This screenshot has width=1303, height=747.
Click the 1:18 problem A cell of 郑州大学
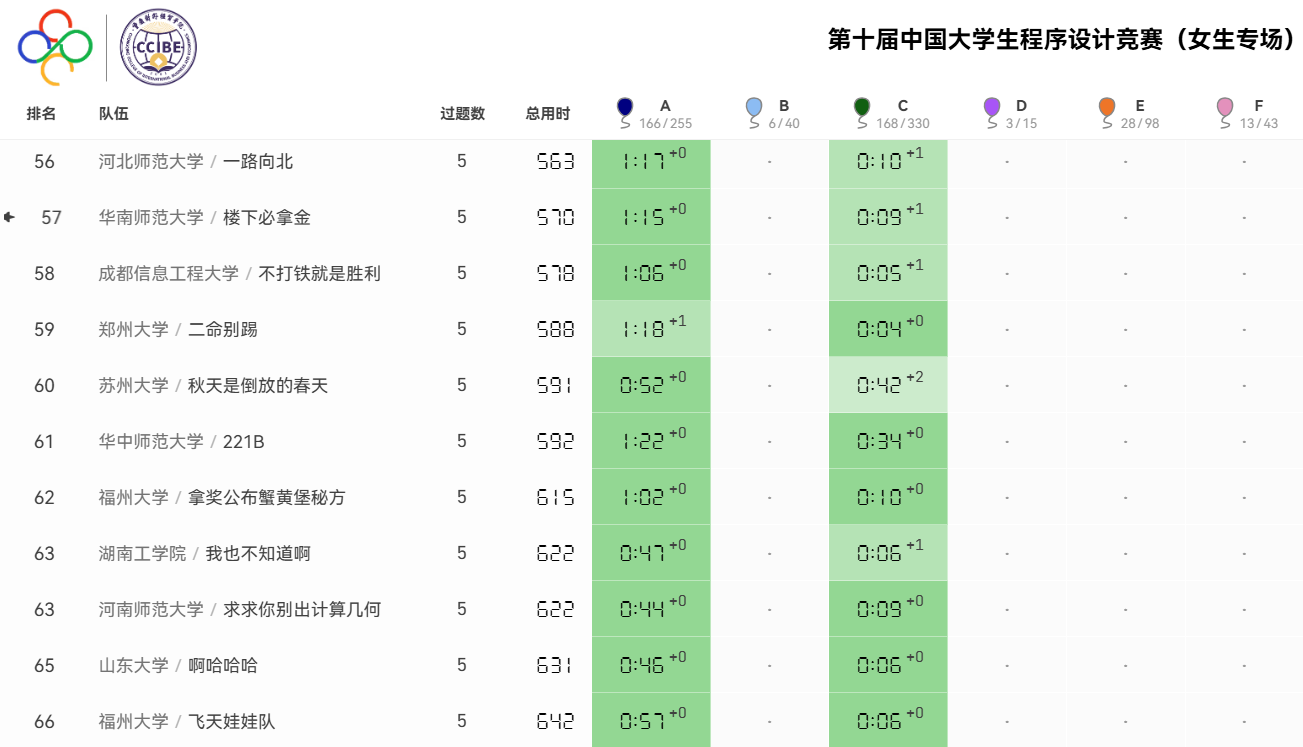pos(651,329)
